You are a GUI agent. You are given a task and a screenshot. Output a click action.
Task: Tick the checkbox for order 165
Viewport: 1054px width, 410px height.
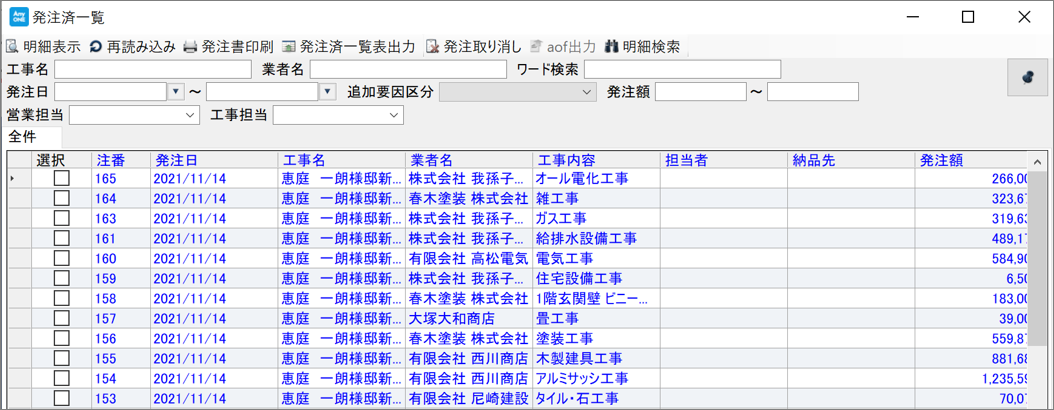(x=62, y=179)
